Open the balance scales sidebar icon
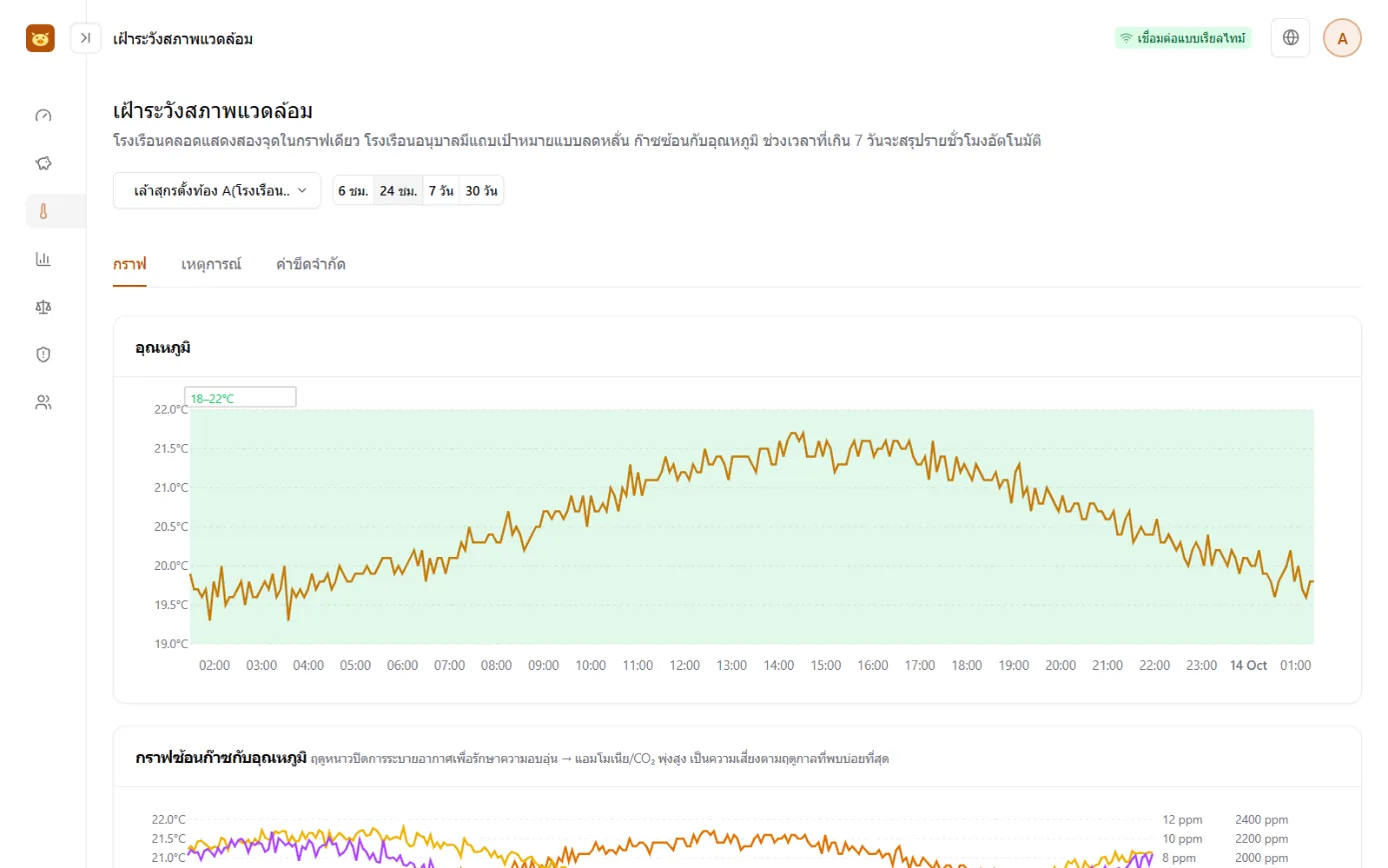 point(43,306)
